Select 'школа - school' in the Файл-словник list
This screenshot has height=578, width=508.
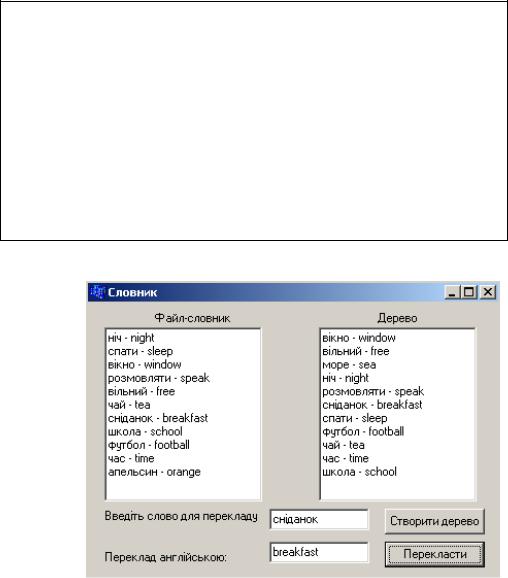click(x=145, y=432)
